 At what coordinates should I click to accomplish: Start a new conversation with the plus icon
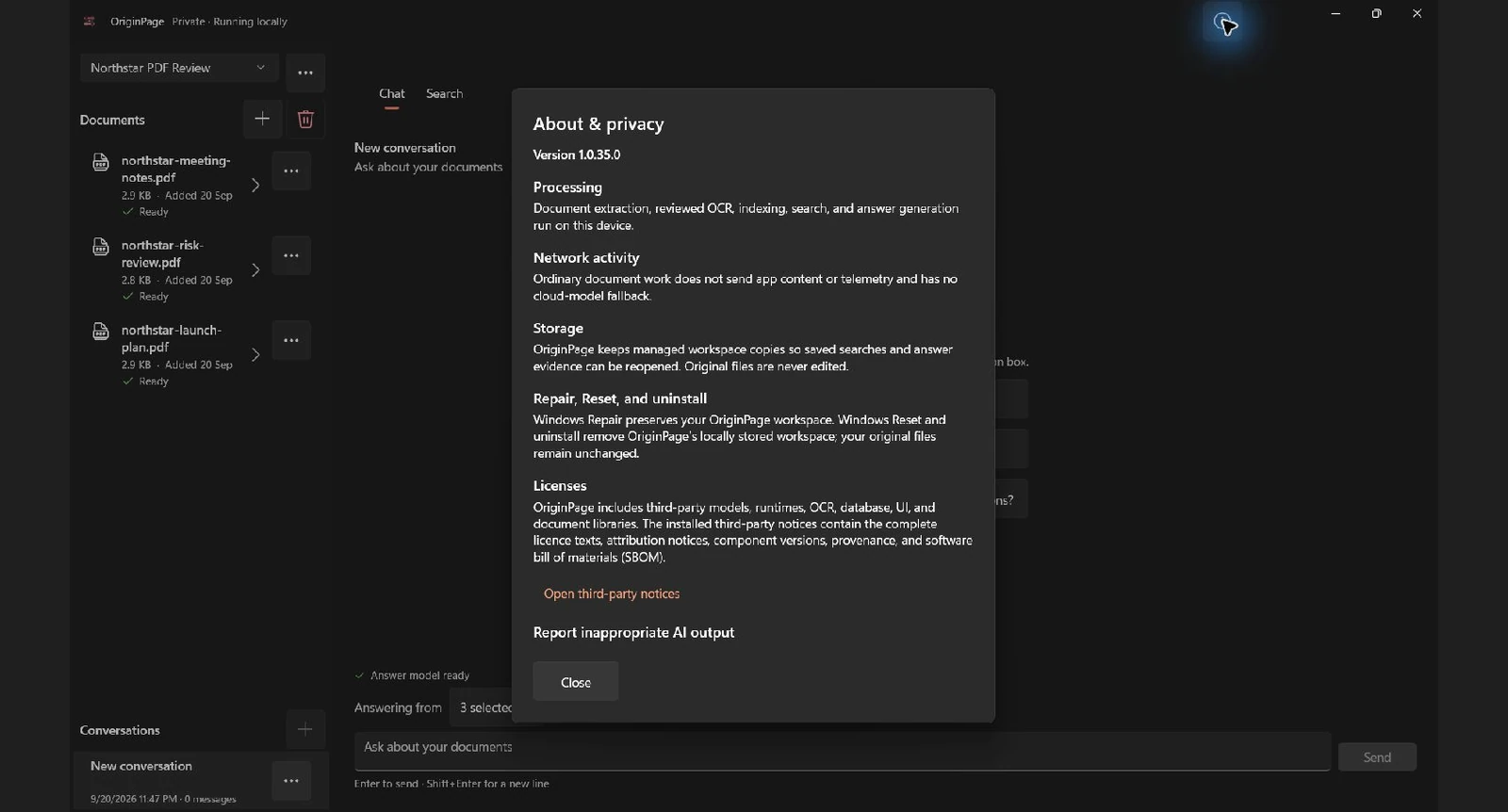click(x=305, y=729)
